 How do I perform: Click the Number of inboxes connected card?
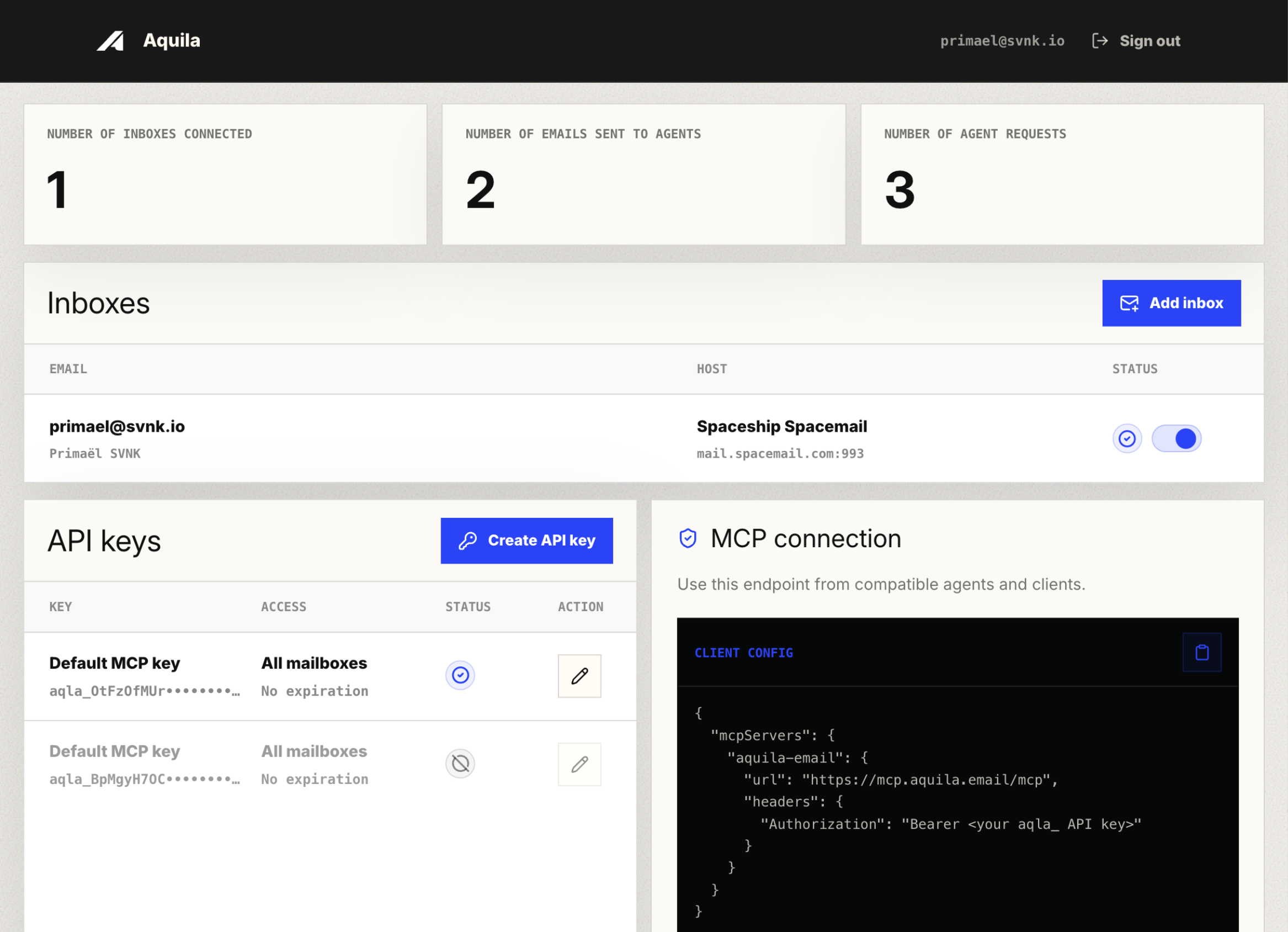[x=226, y=174]
